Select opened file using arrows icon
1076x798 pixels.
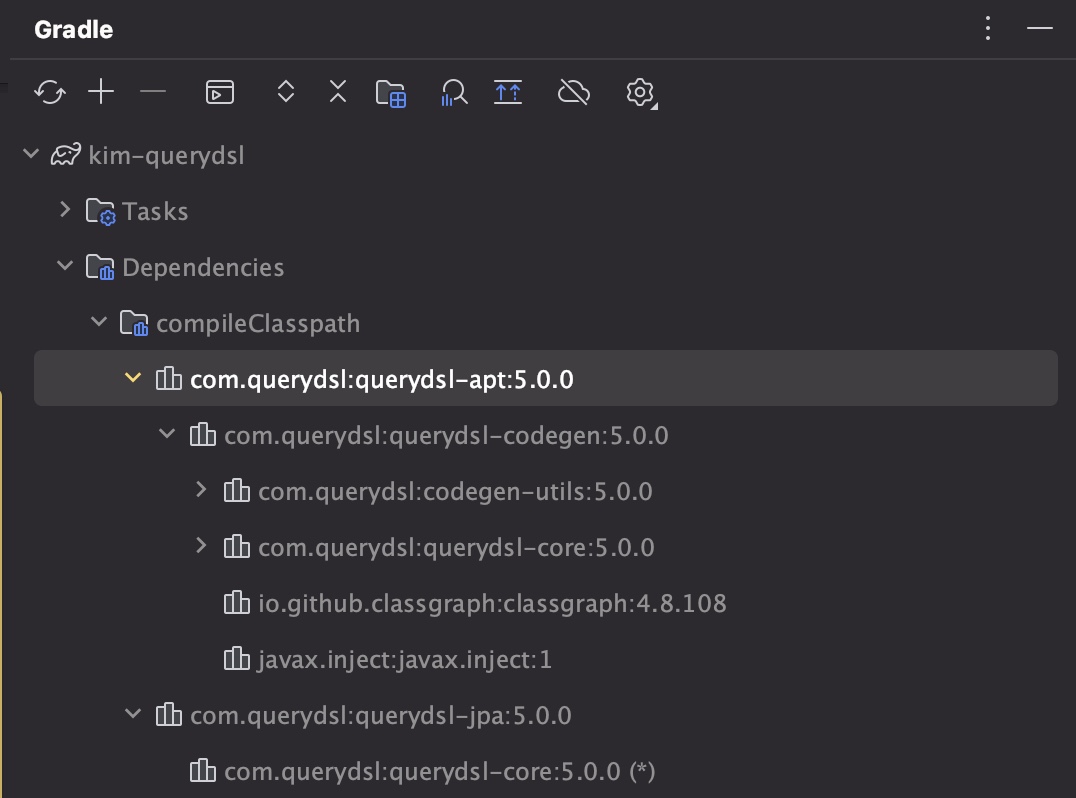click(508, 92)
